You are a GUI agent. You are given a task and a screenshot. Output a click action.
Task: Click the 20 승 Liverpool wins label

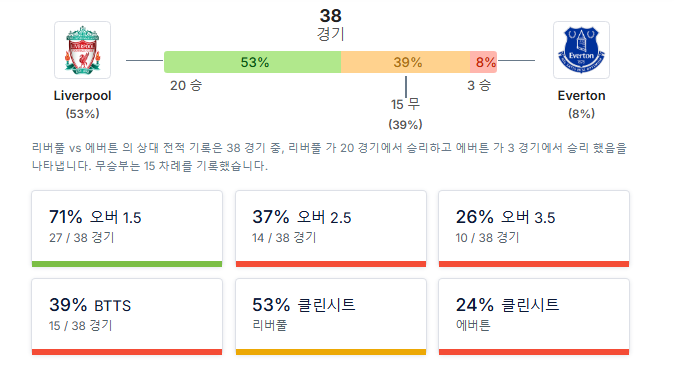click(186, 85)
